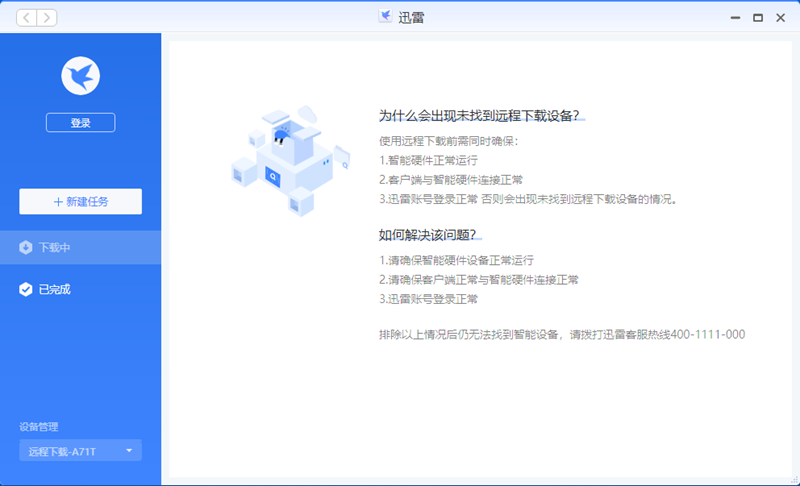This screenshot has height=486, width=800.
Task: Click the Xunlei logo icon in title bar
Action: (385, 16)
